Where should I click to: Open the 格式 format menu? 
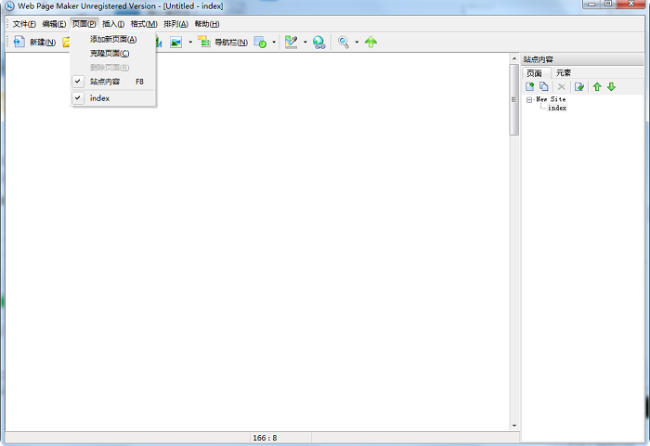pyautogui.click(x=144, y=23)
